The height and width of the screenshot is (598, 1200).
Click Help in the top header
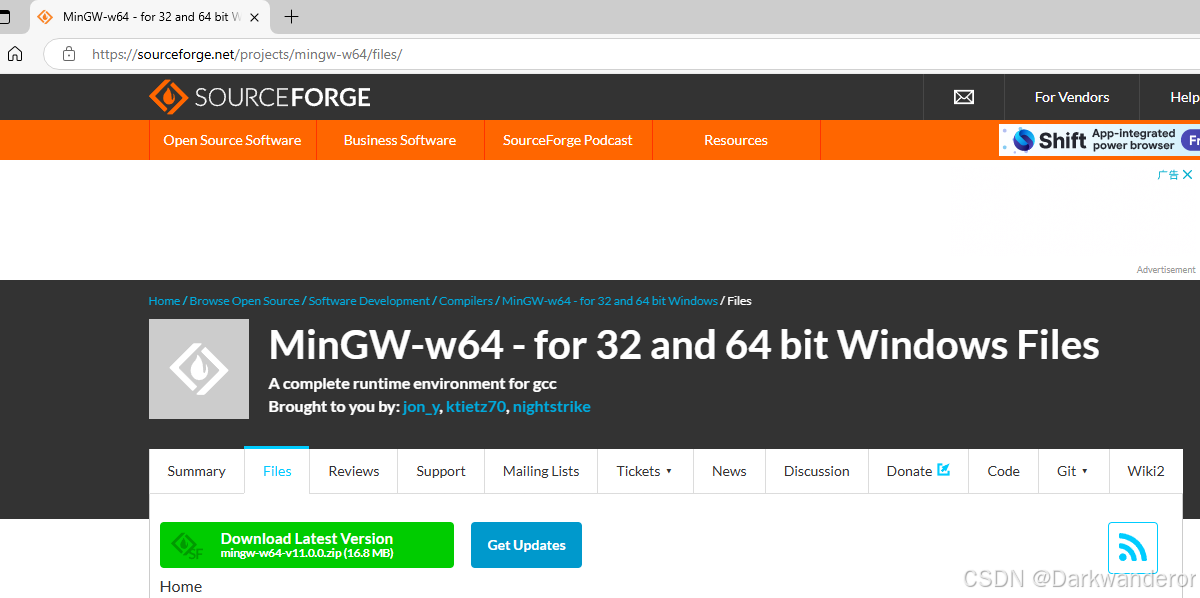(x=1184, y=97)
